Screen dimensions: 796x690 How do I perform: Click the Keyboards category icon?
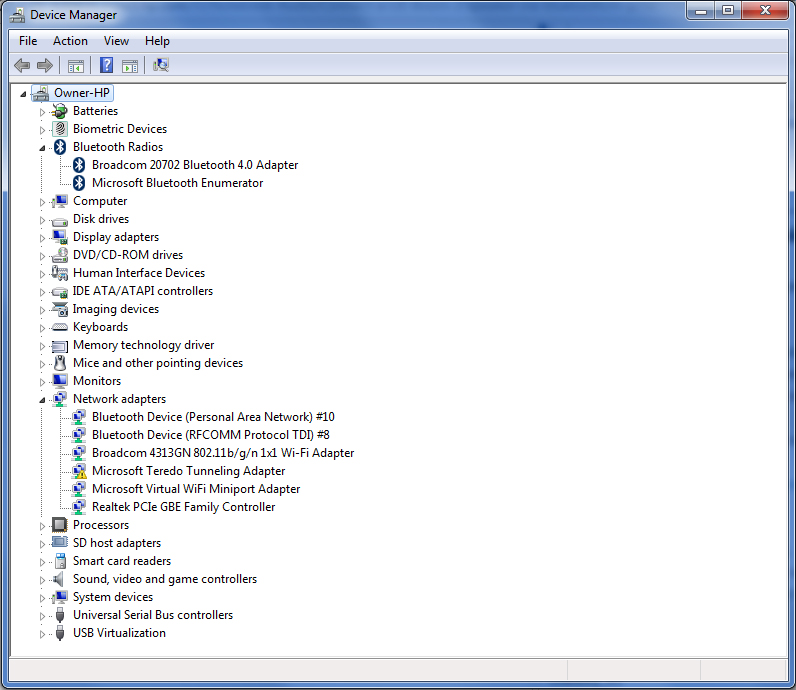60,327
